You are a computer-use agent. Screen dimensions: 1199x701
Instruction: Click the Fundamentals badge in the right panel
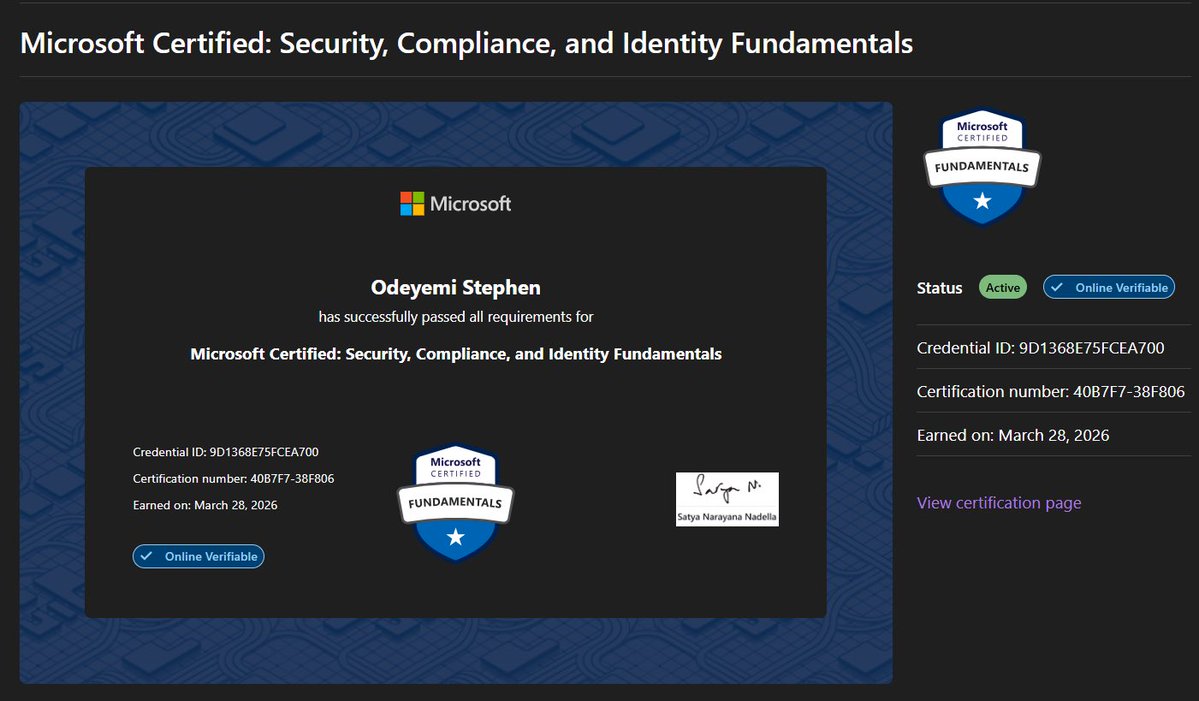(x=982, y=167)
